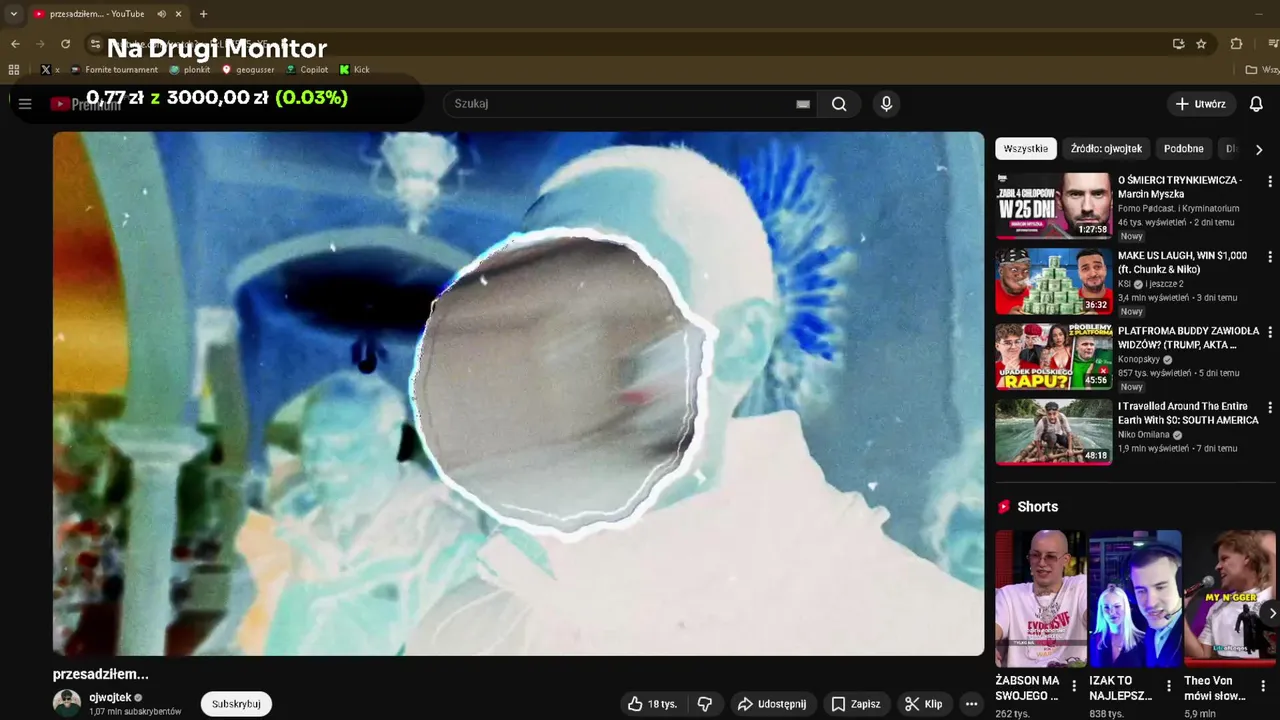
Task: Click the 'przesadziłem...' video title
Action: [x=101, y=674]
